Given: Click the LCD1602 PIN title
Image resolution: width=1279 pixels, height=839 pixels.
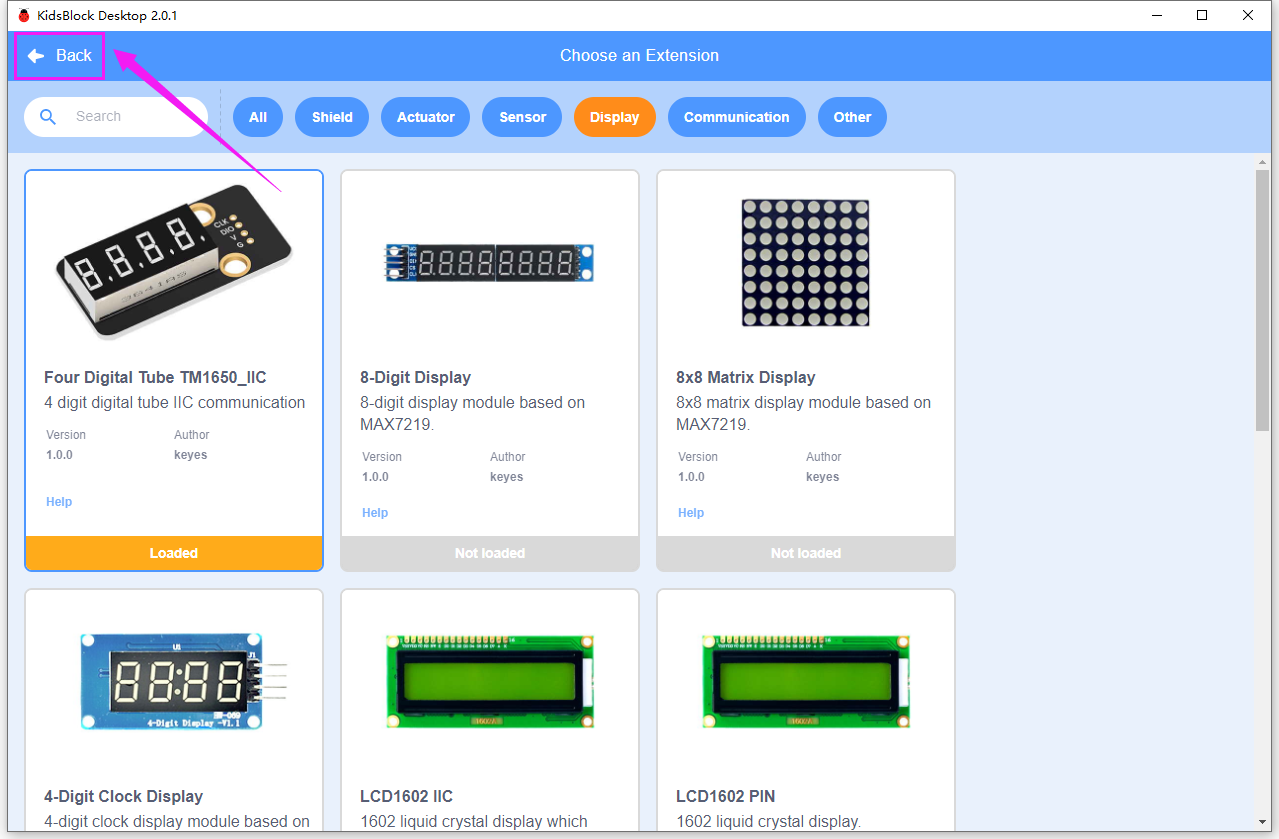Looking at the screenshot, I should tap(725, 797).
